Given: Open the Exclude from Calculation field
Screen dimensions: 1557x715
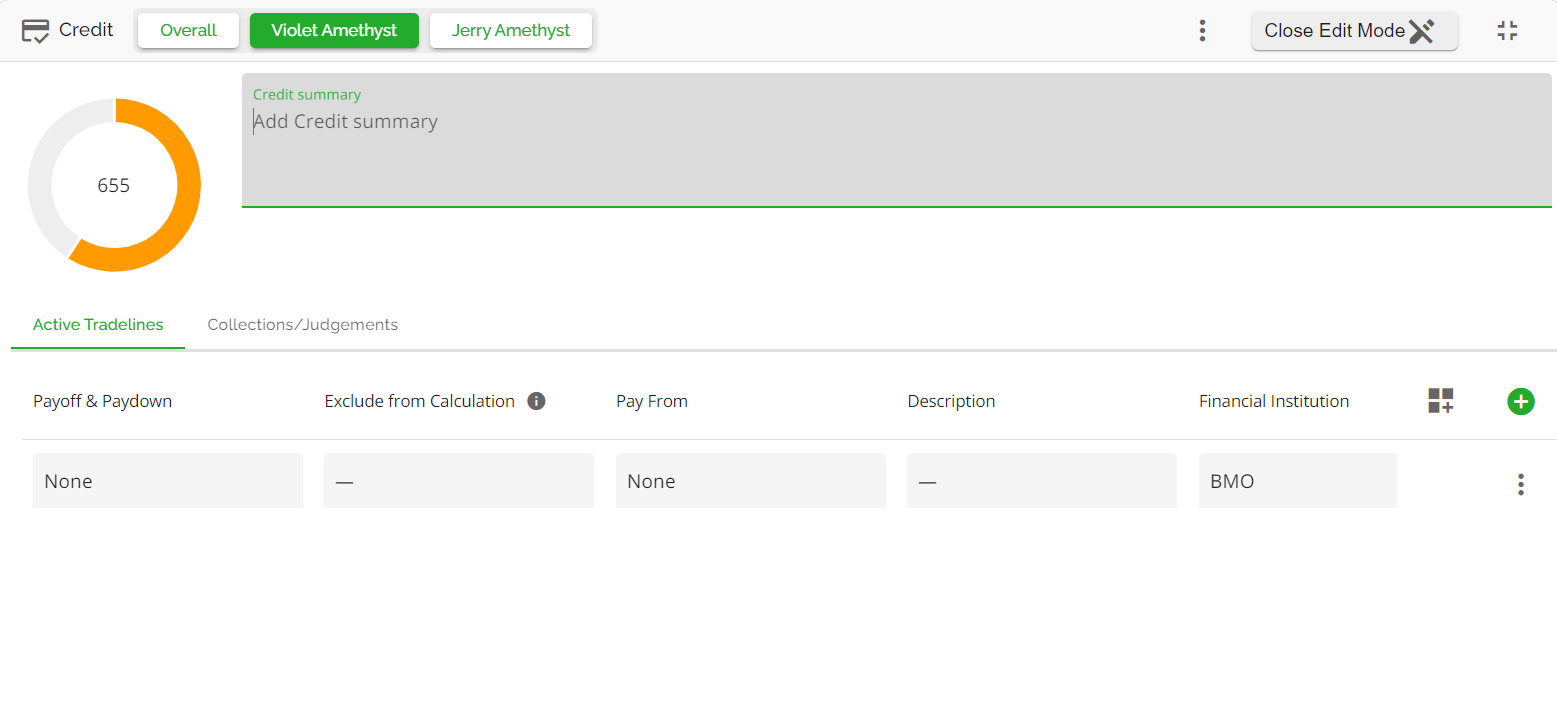Looking at the screenshot, I should [459, 481].
